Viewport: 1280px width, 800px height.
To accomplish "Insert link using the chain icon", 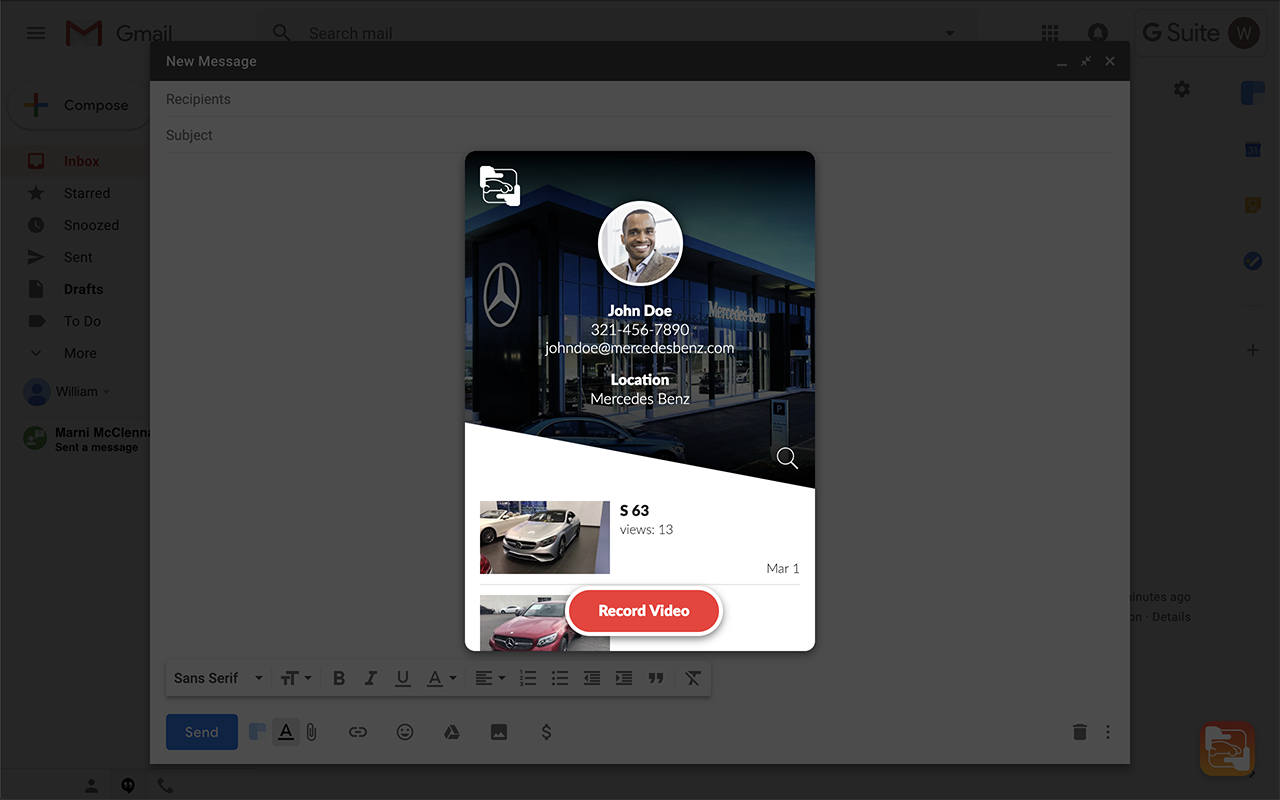I will (x=358, y=732).
